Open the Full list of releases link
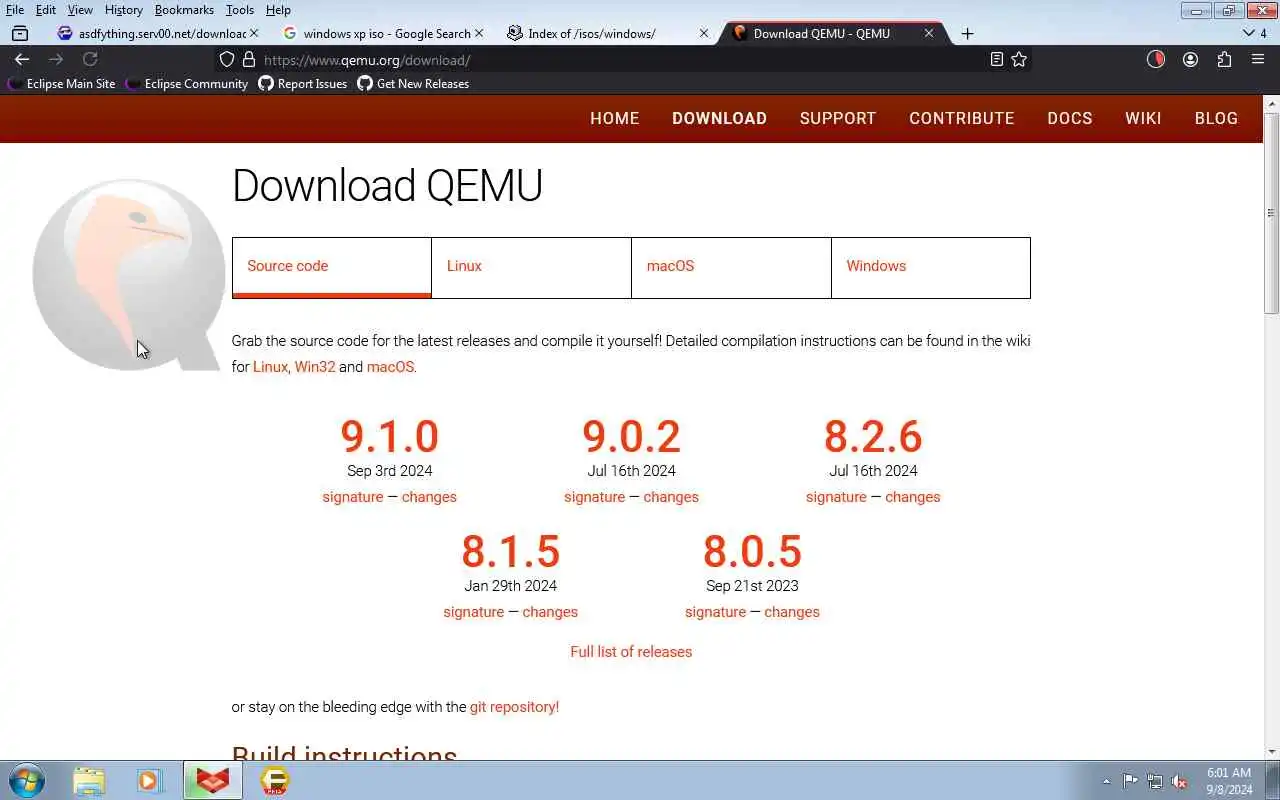The width and height of the screenshot is (1280, 800). (x=631, y=652)
